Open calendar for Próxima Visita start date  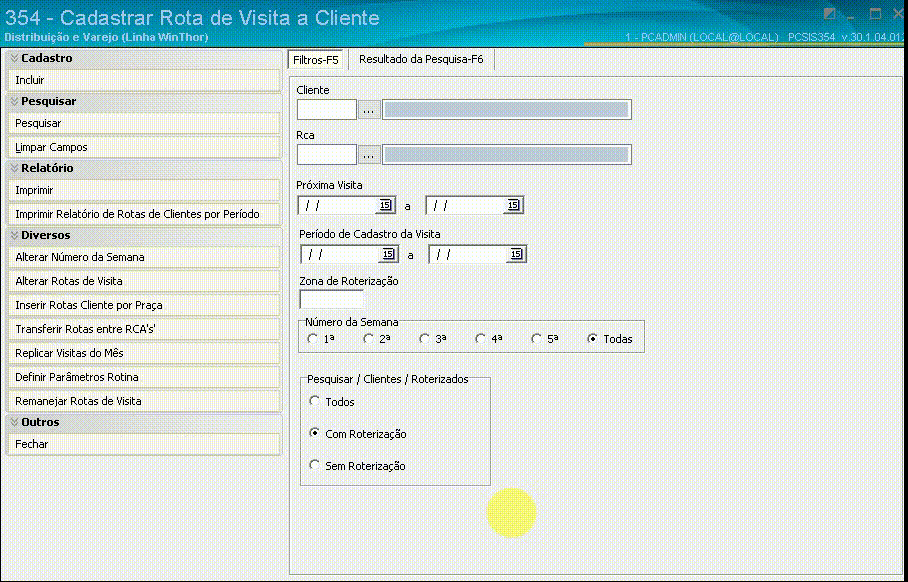pyautogui.click(x=386, y=206)
